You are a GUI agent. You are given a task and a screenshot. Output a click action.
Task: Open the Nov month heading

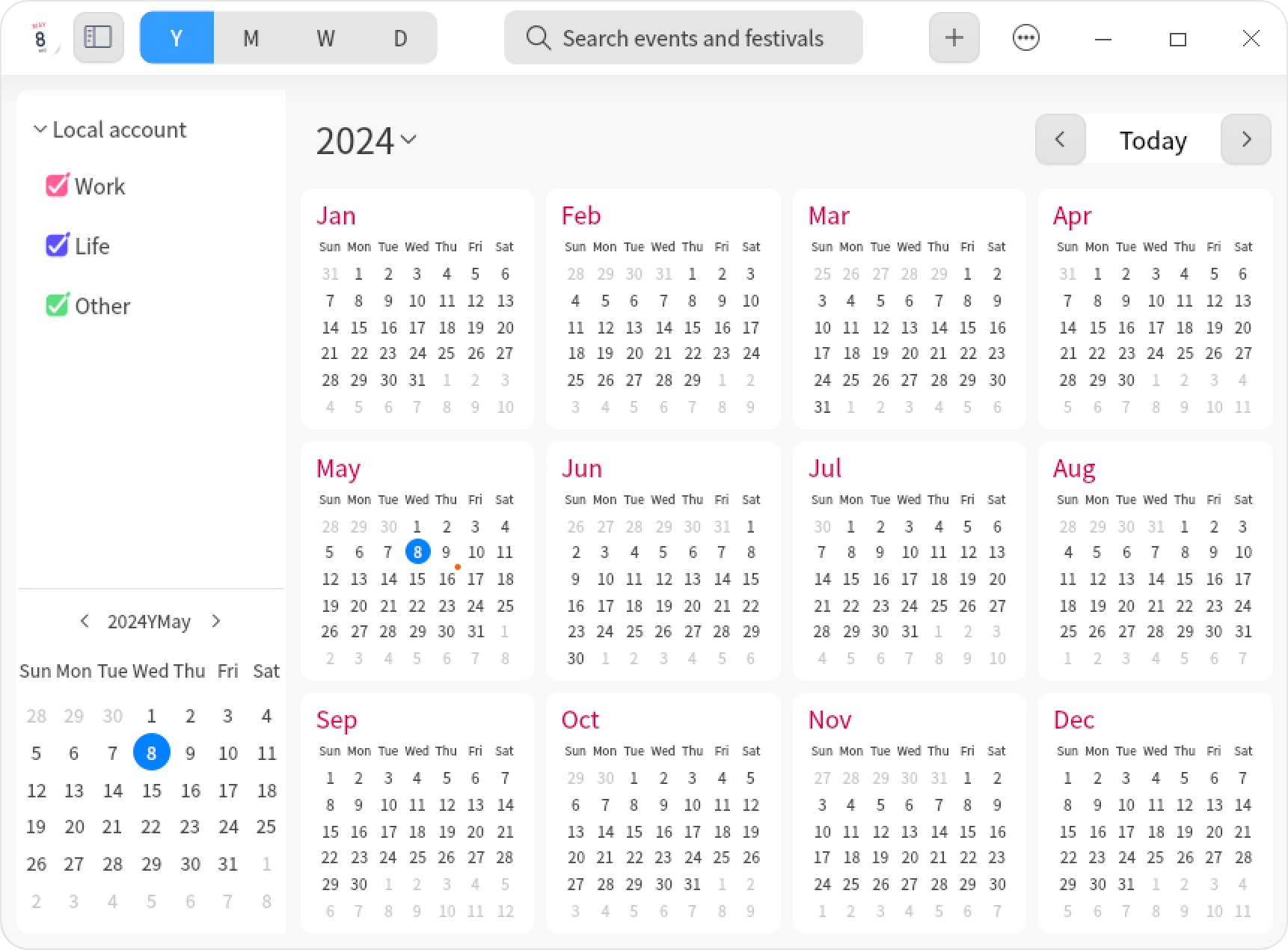click(829, 720)
